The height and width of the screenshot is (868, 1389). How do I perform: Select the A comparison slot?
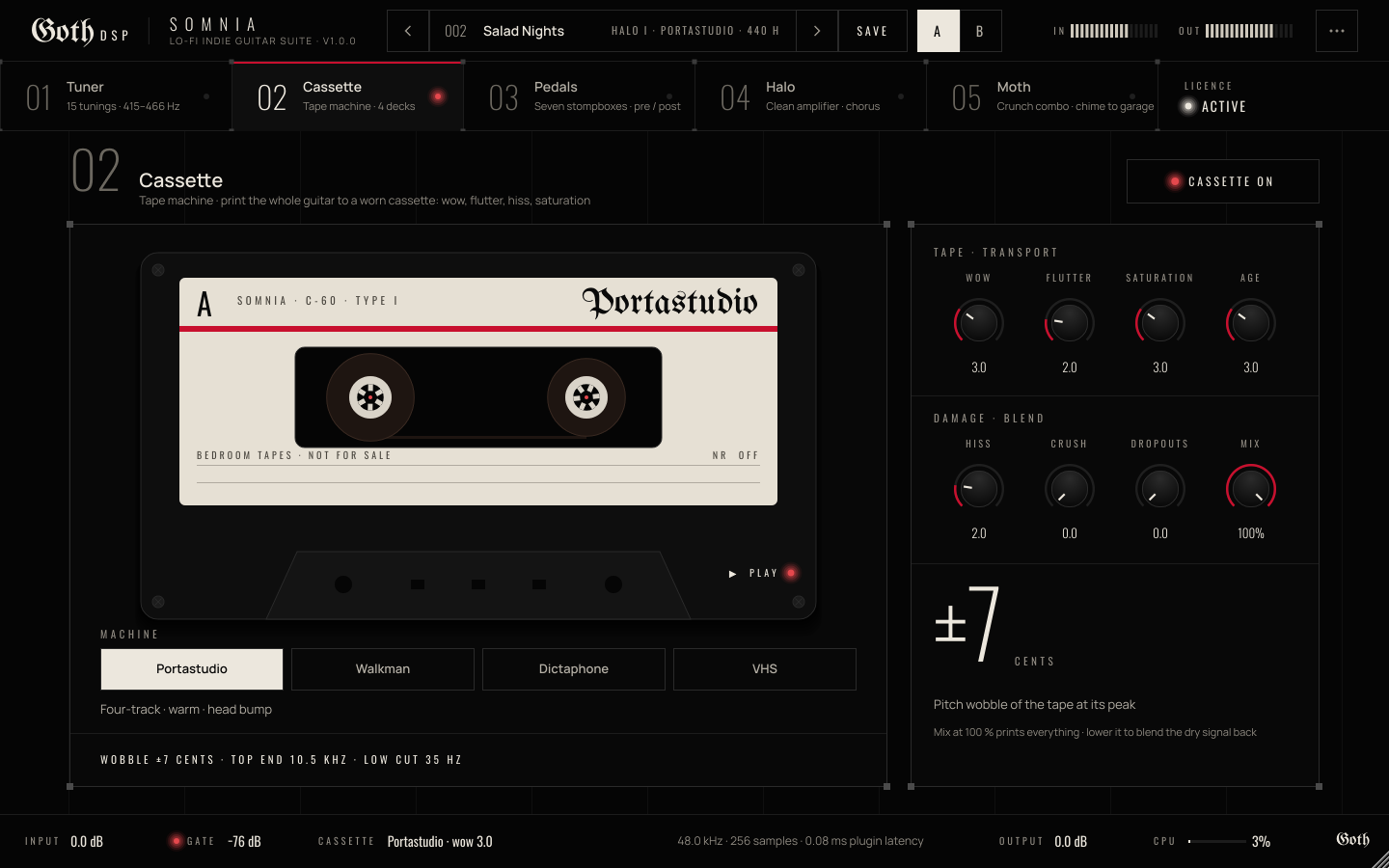tap(938, 31)
